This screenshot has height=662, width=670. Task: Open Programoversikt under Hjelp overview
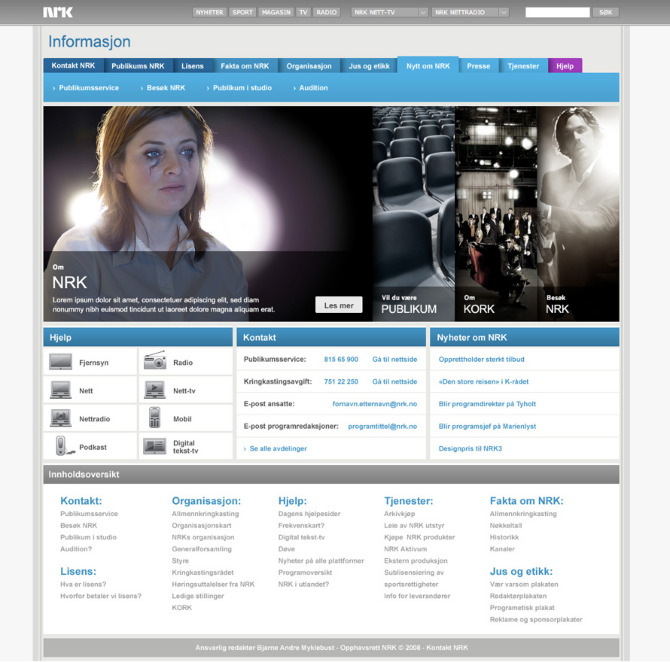305,572
